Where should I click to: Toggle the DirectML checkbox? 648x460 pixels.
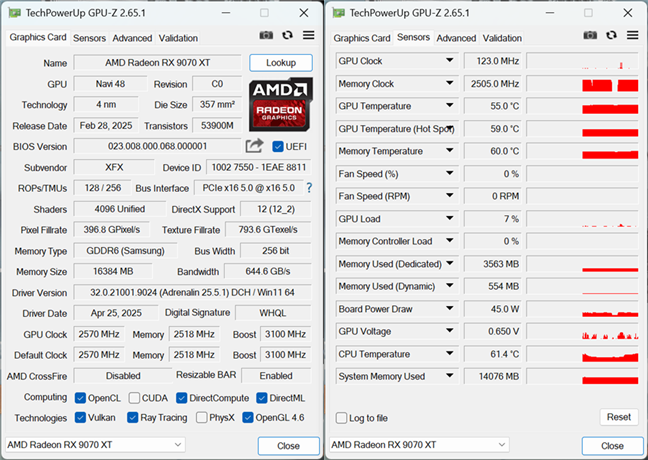(262, 398)
